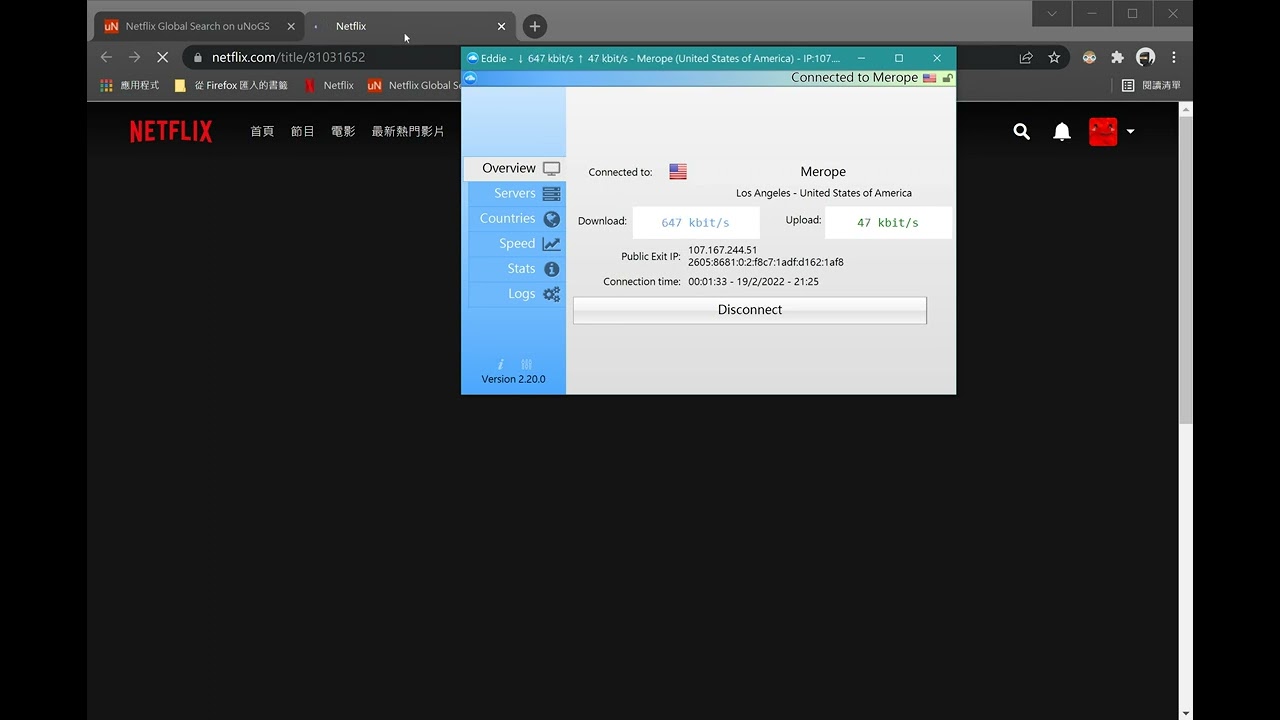Click Chrome back arrow
The image size is (1280, 720).
coord(107,57)
